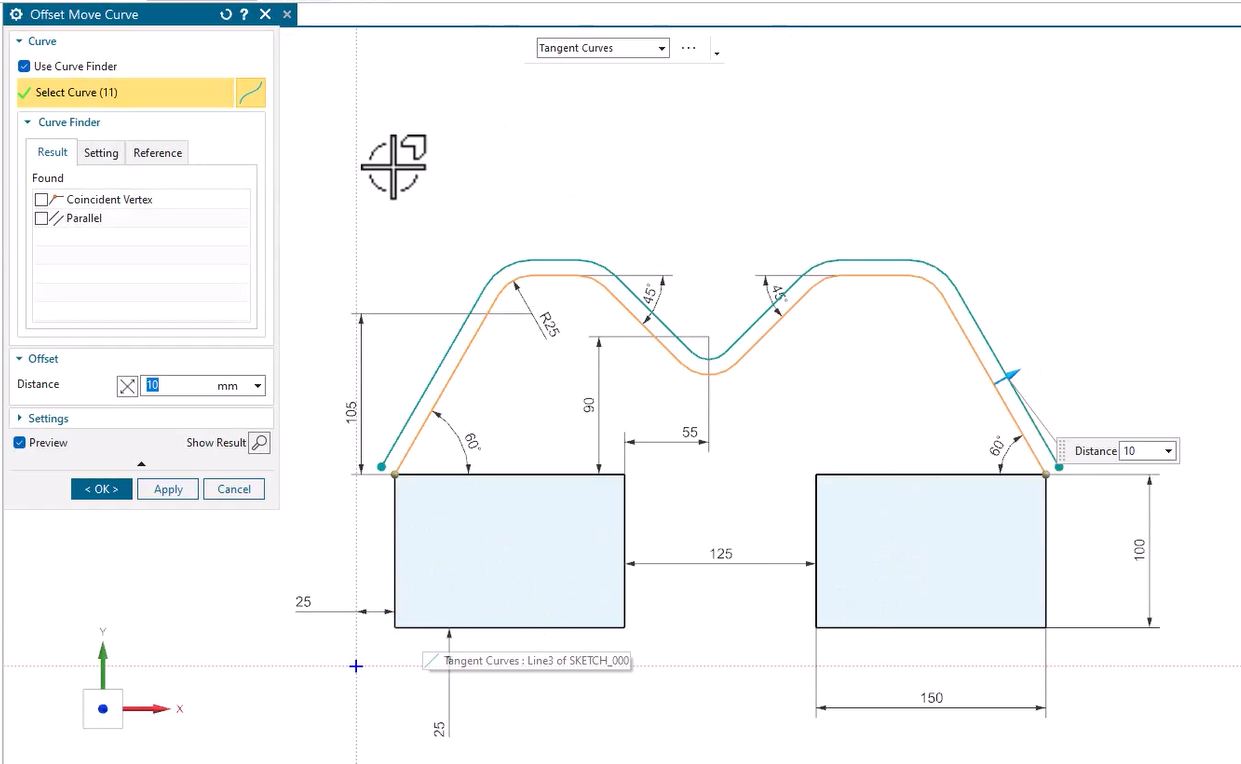Click the three-dots more options icon
This screenshot has height=764, width=1241.
(688, 48)
